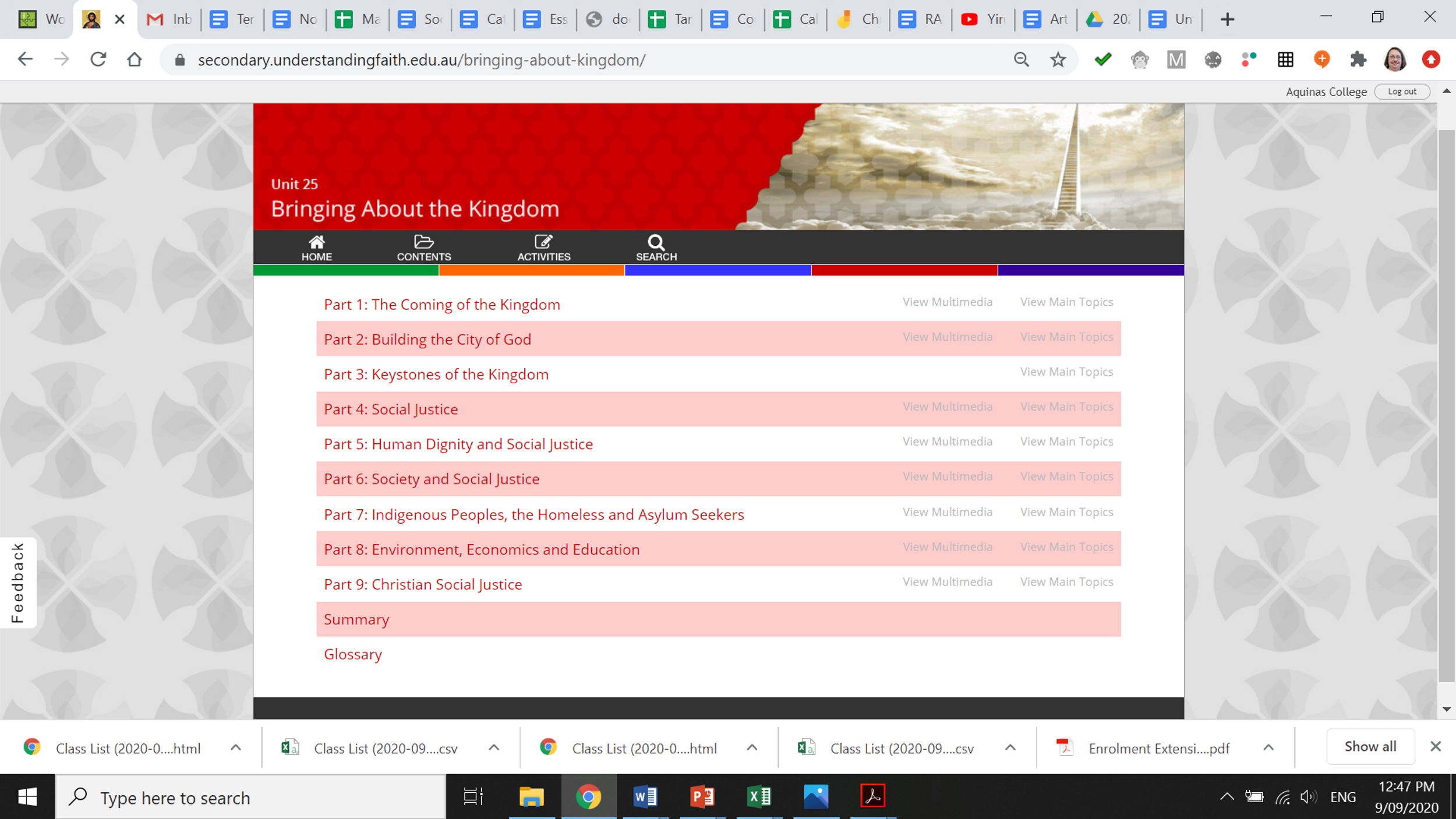Switch to the Gmail Inbox tab
The height and width of the screenshot is (819, 1456).
pos(169,19)
